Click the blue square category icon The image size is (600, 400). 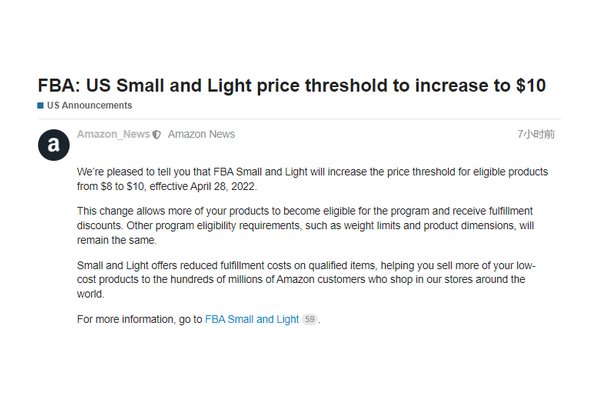coord(41,106)
